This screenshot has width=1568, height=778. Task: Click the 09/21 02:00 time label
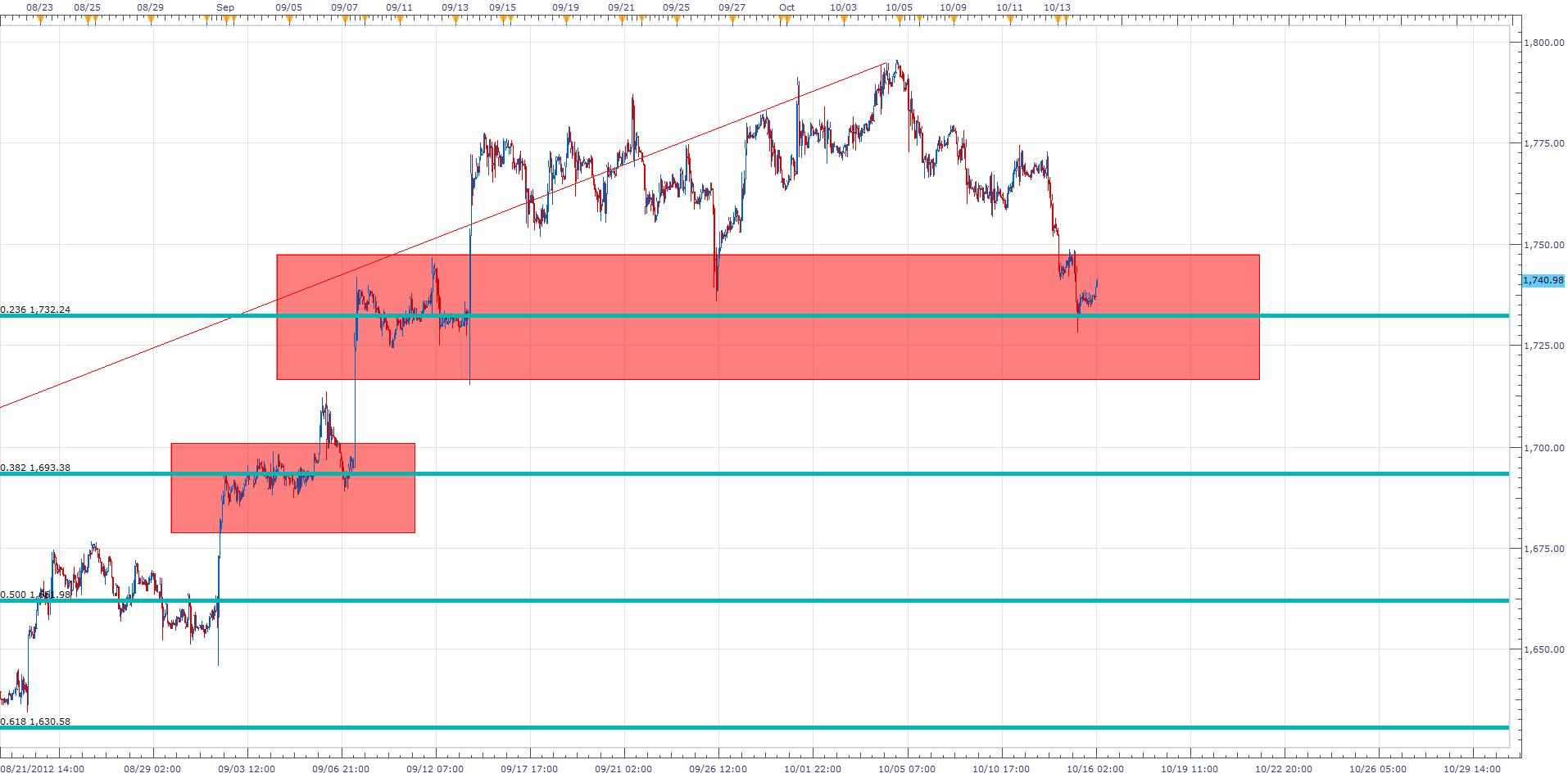624,769
